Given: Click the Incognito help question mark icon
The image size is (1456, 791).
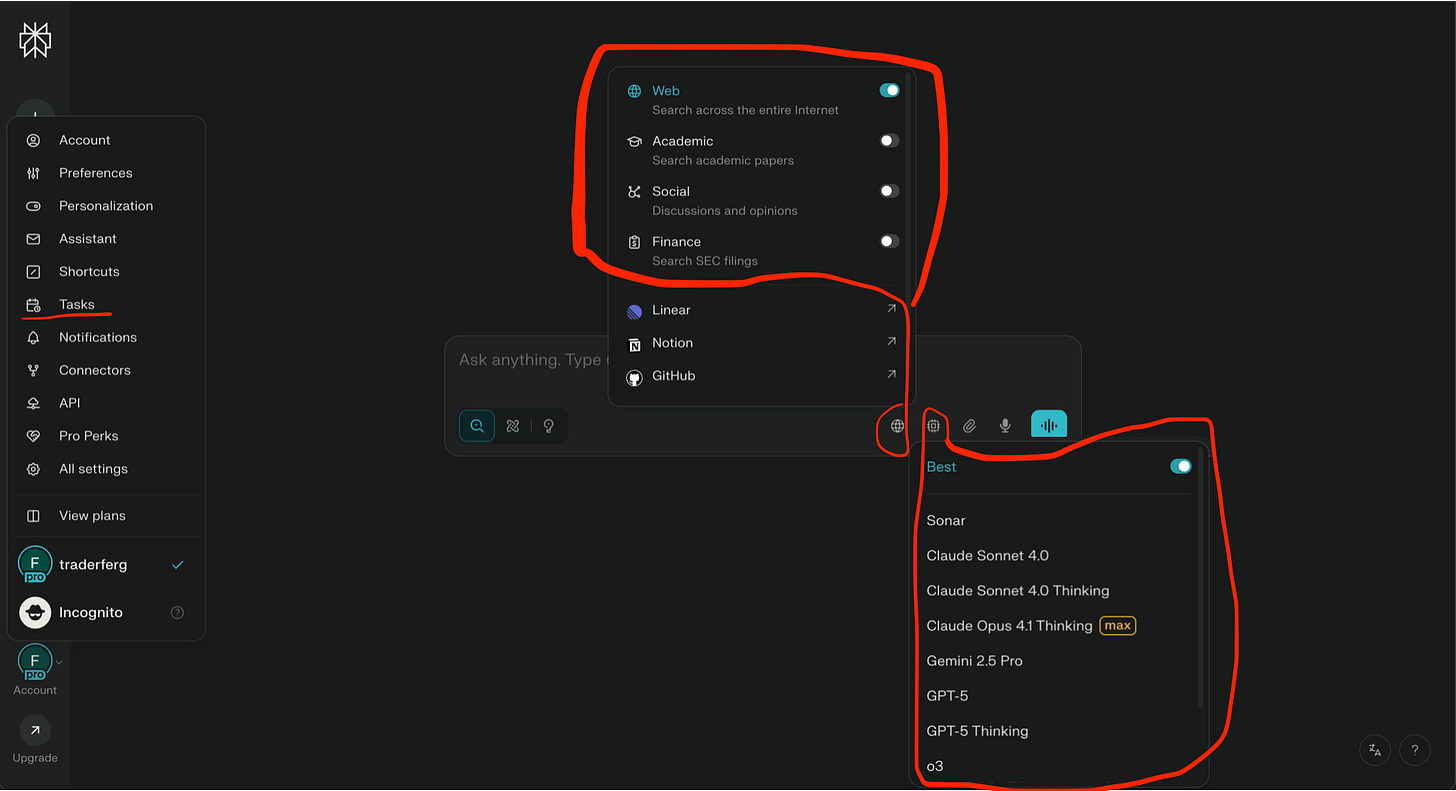Looking at the screenshot, I should [177, 613].
